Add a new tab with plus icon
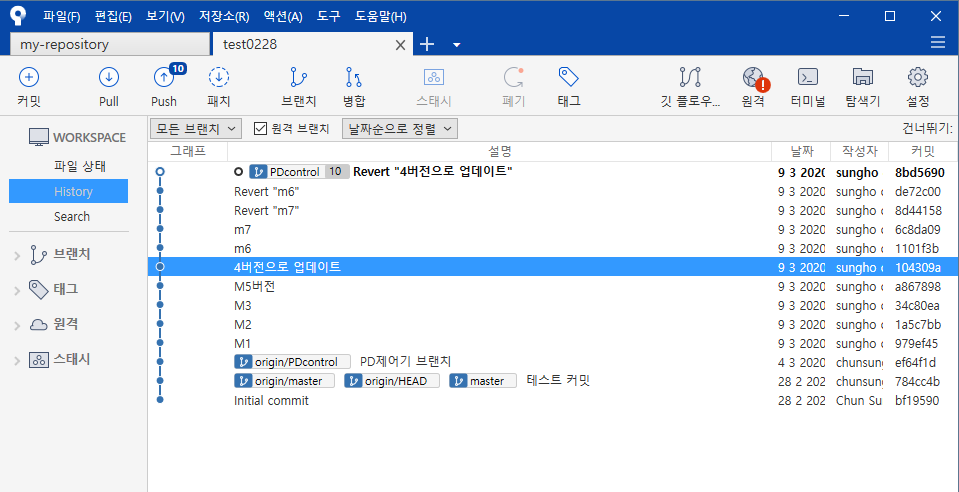 426,44
